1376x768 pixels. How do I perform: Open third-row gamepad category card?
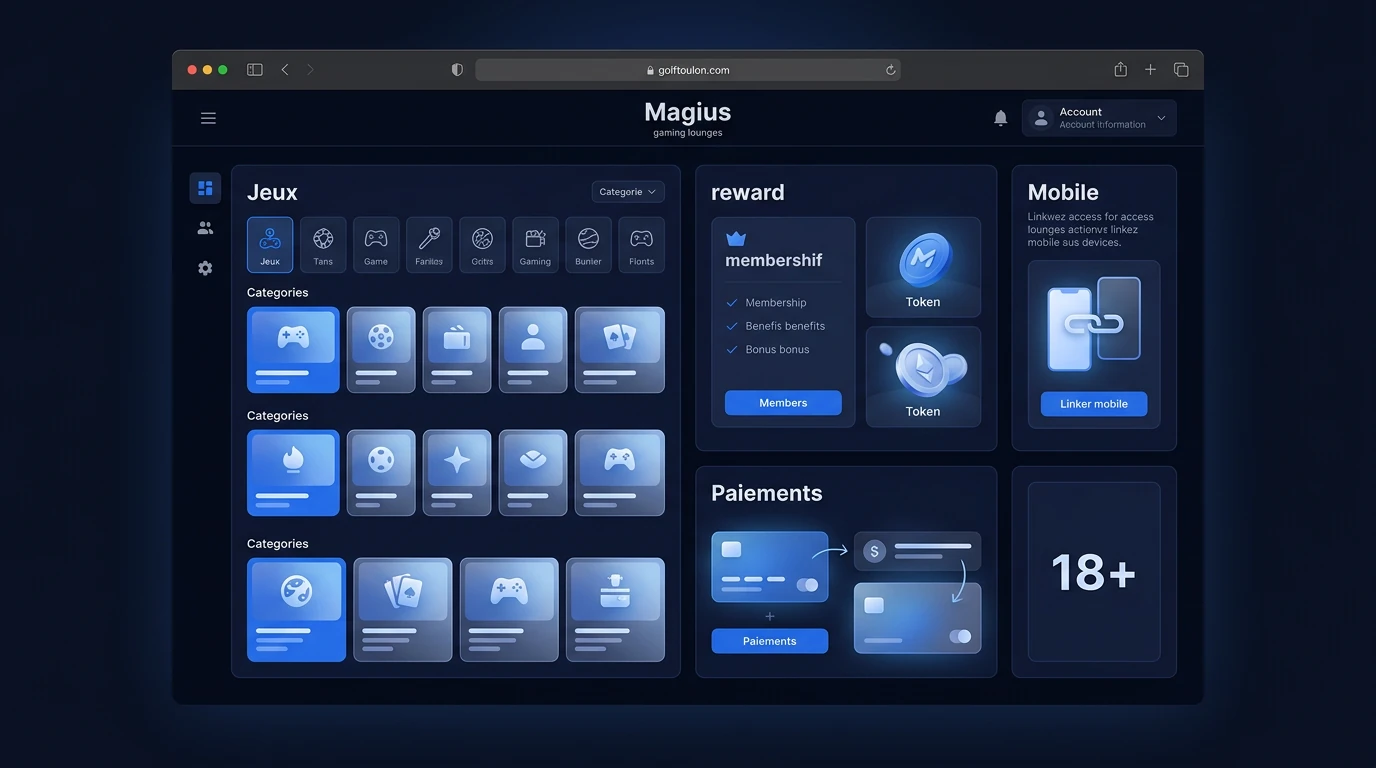click(x=509, y=610)
